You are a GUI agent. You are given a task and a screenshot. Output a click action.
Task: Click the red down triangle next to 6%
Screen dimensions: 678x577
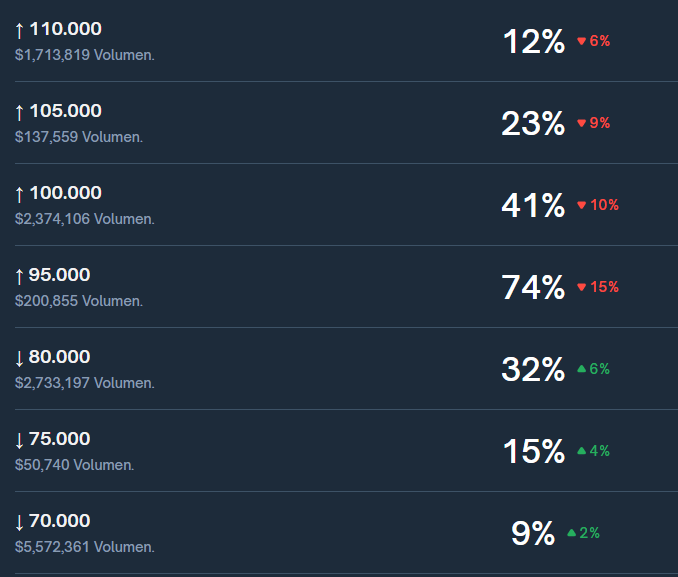582,41
